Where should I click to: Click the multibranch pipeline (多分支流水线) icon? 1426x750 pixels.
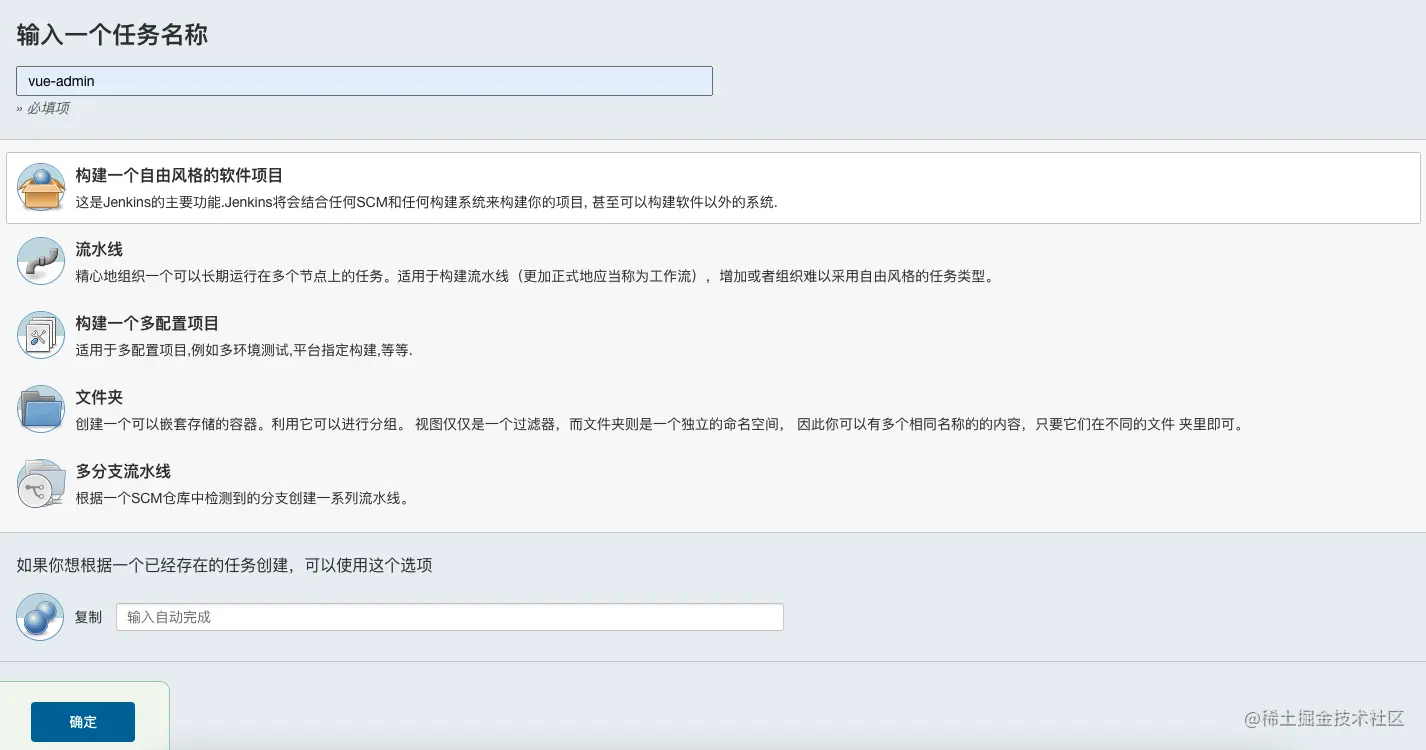[x=41, y=483]
